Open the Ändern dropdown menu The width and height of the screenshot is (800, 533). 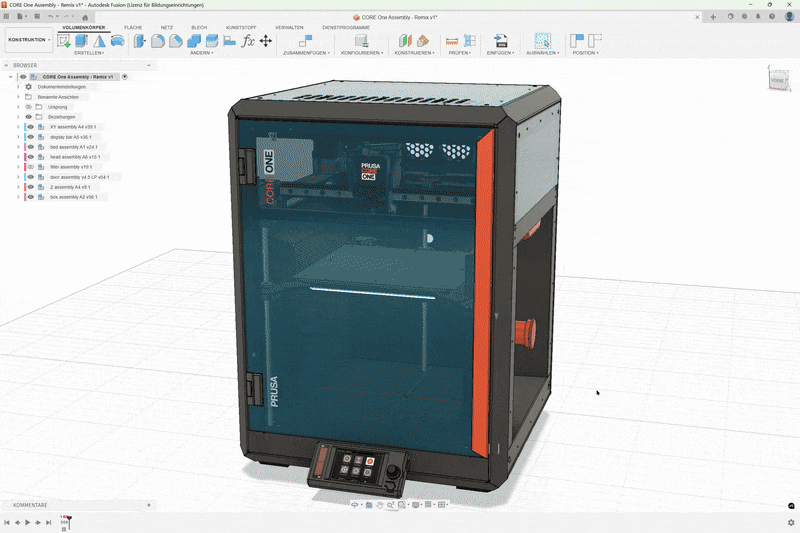[x=202, y=53]
